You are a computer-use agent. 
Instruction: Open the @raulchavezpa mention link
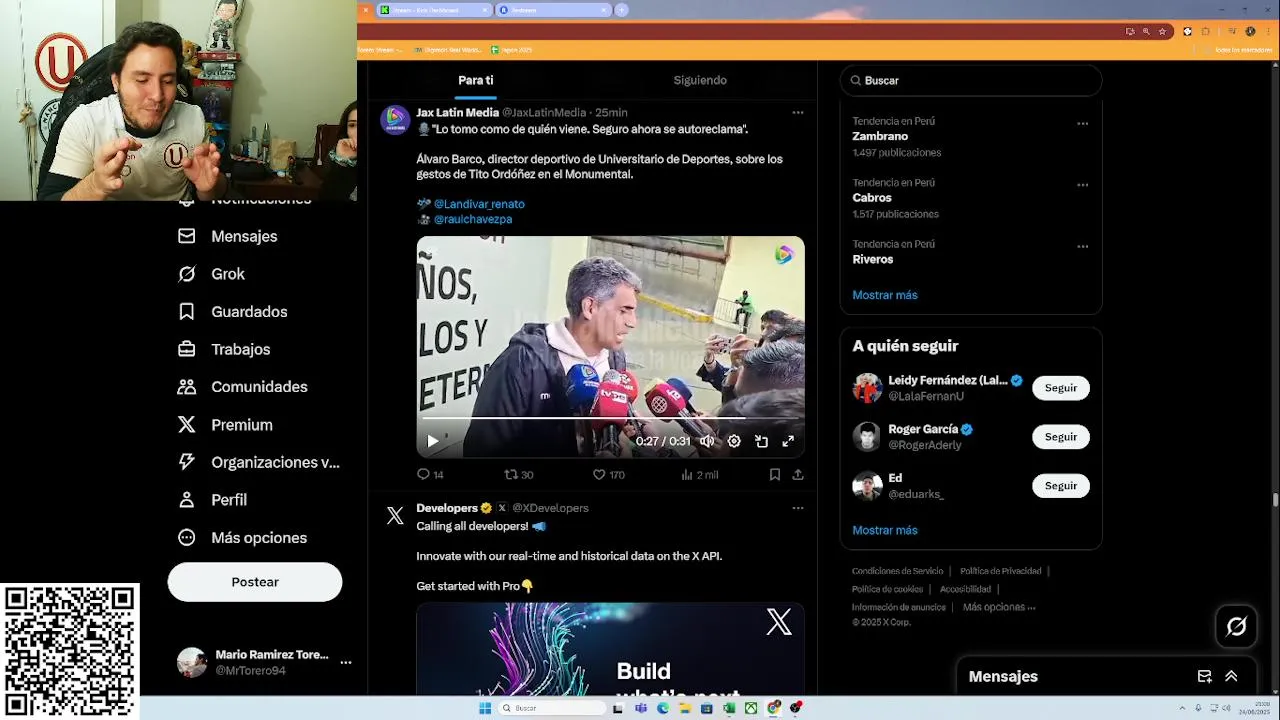click(473, 219)
